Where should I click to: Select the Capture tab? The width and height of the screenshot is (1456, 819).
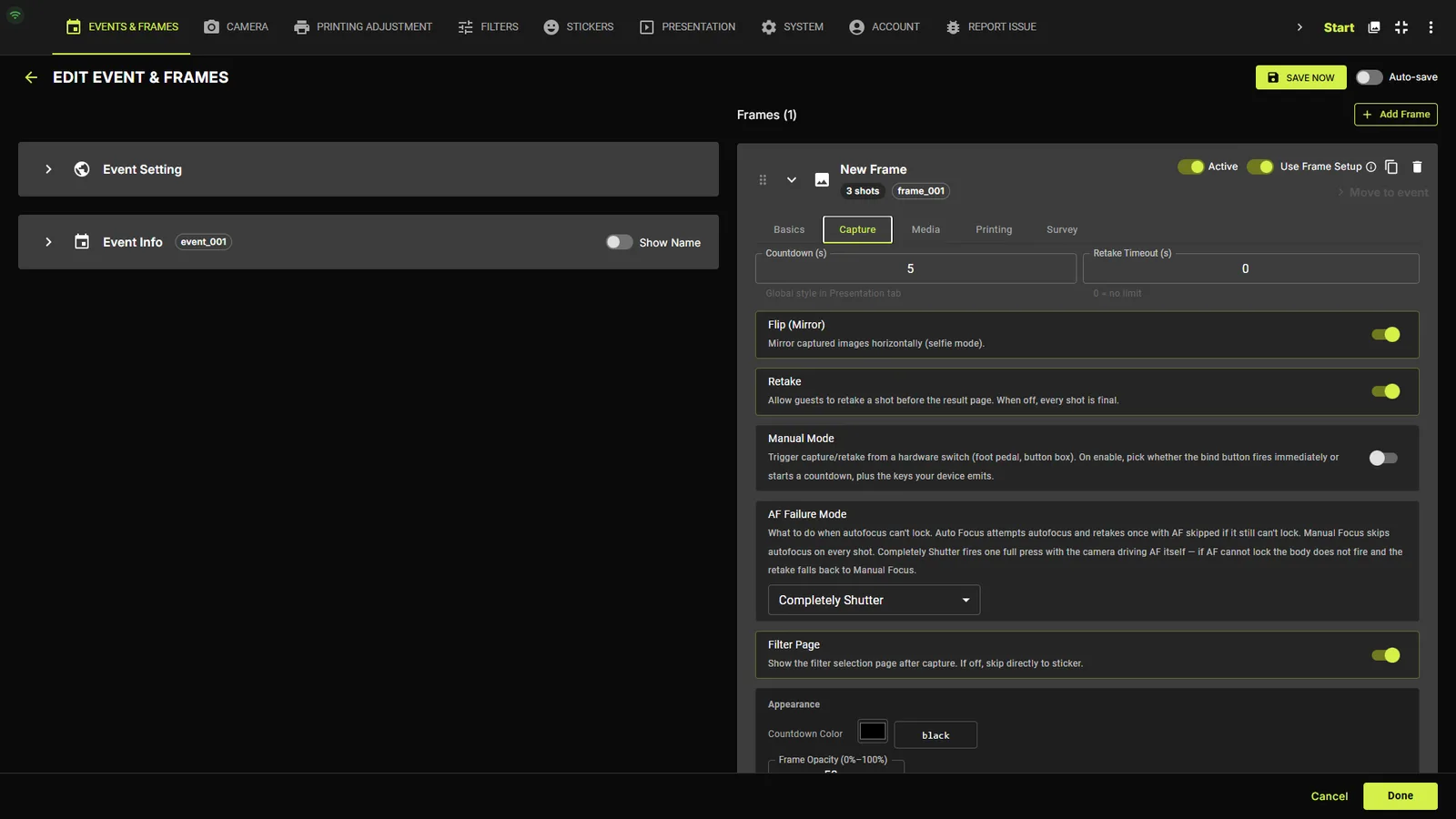coord(857,229)
